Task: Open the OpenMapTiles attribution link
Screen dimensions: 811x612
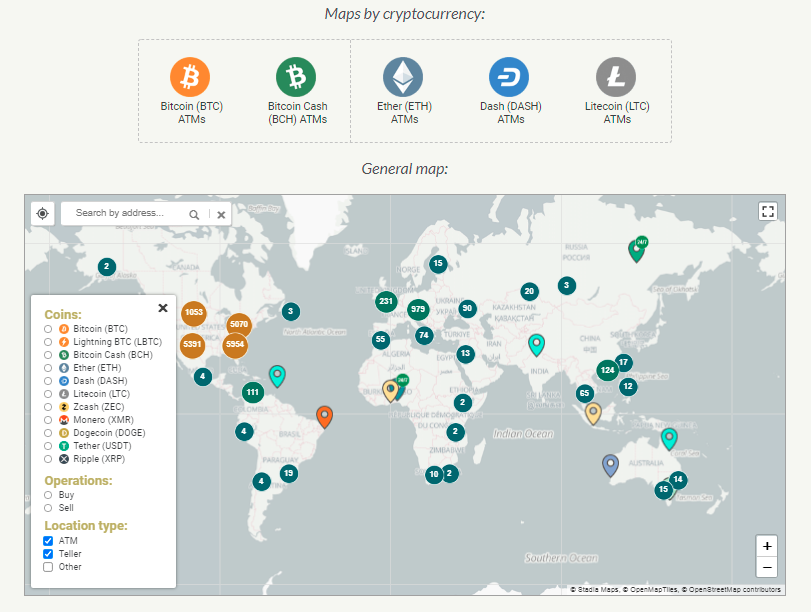Action: point(654,590)
